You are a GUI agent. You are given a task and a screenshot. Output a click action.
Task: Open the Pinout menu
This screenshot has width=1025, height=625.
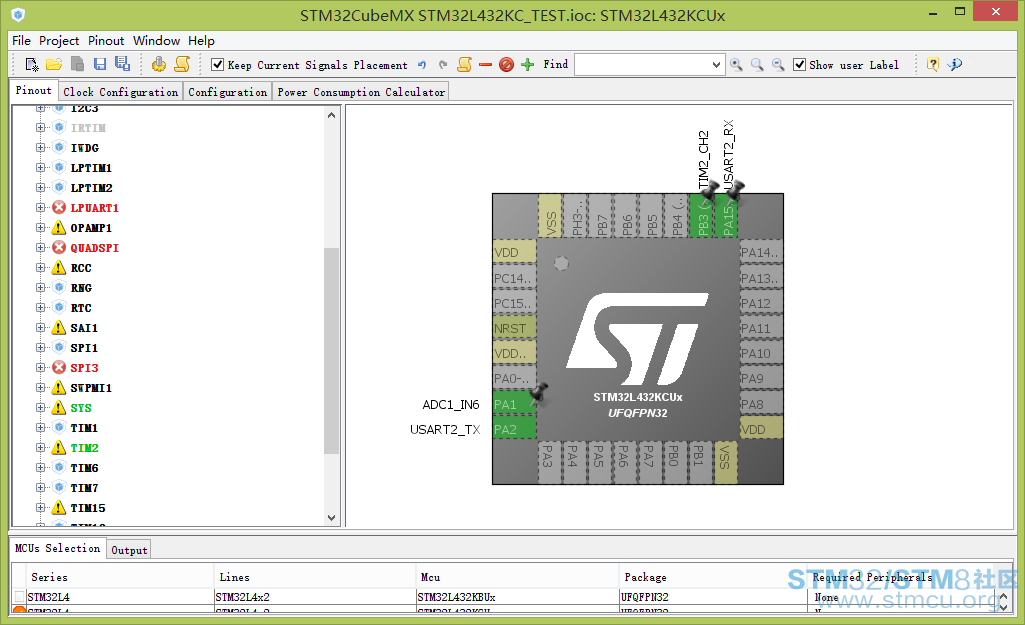(x=106, y=41)
